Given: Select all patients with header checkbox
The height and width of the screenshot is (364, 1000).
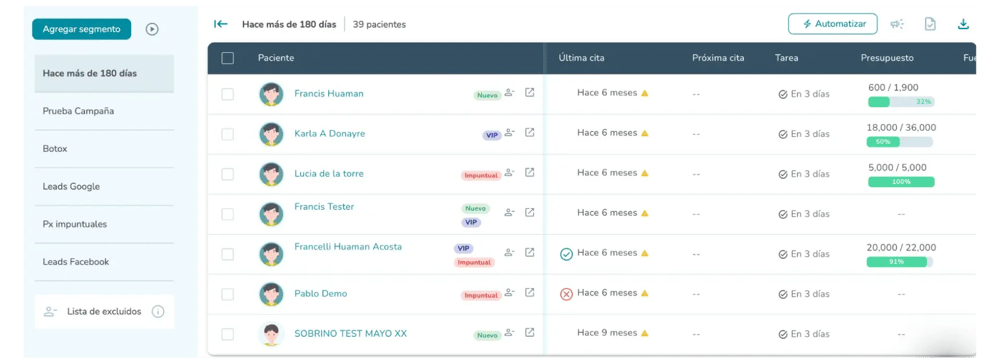Looking at the screenshot, I should [228, 58].
